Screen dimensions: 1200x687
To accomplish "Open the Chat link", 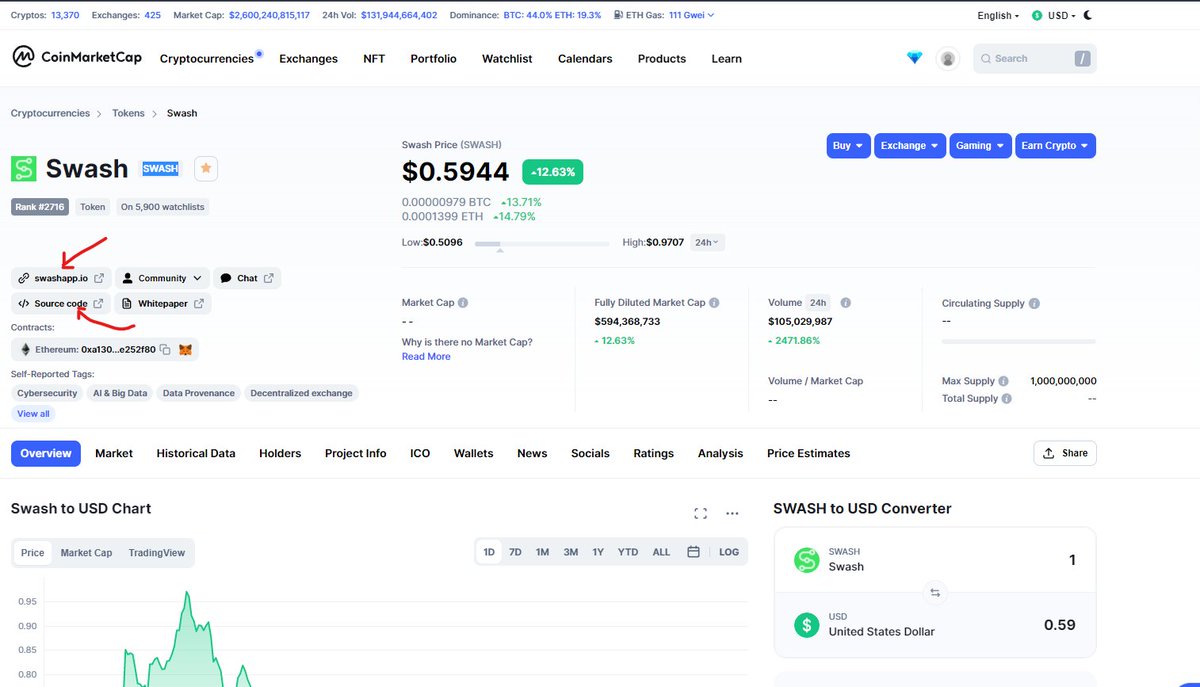I will click(247, 278).
